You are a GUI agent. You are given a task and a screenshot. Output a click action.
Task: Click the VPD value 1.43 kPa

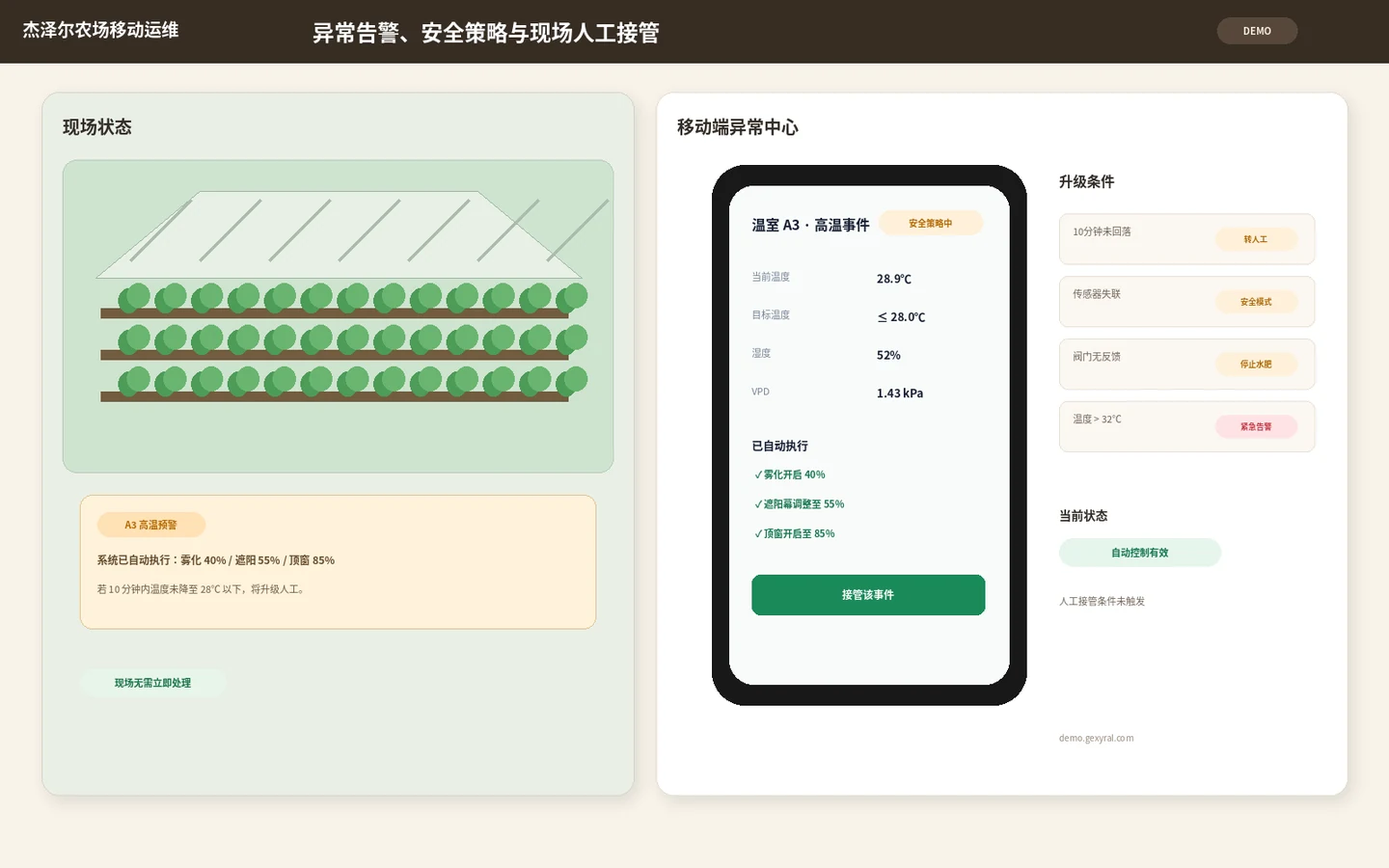[900, 393]
